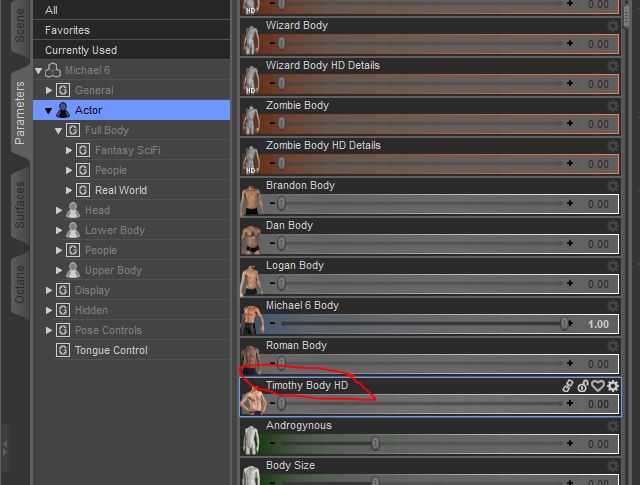Collapse the Full Body group
This screenshot has height=485, width=640.
[x=59, y=131]
